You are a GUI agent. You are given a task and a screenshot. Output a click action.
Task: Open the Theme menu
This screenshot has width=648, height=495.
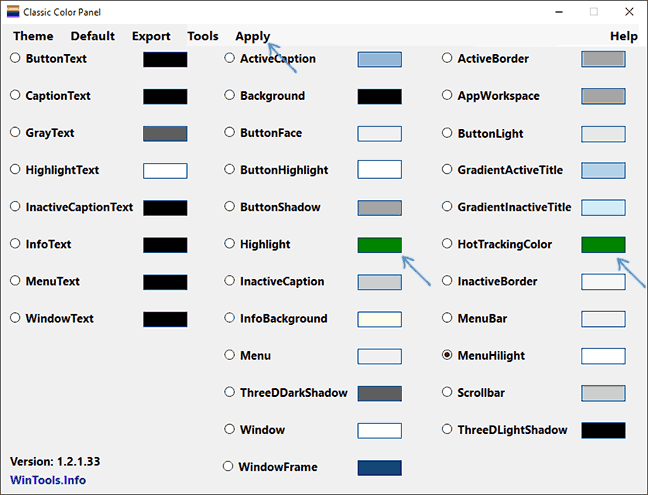(33, 36)
